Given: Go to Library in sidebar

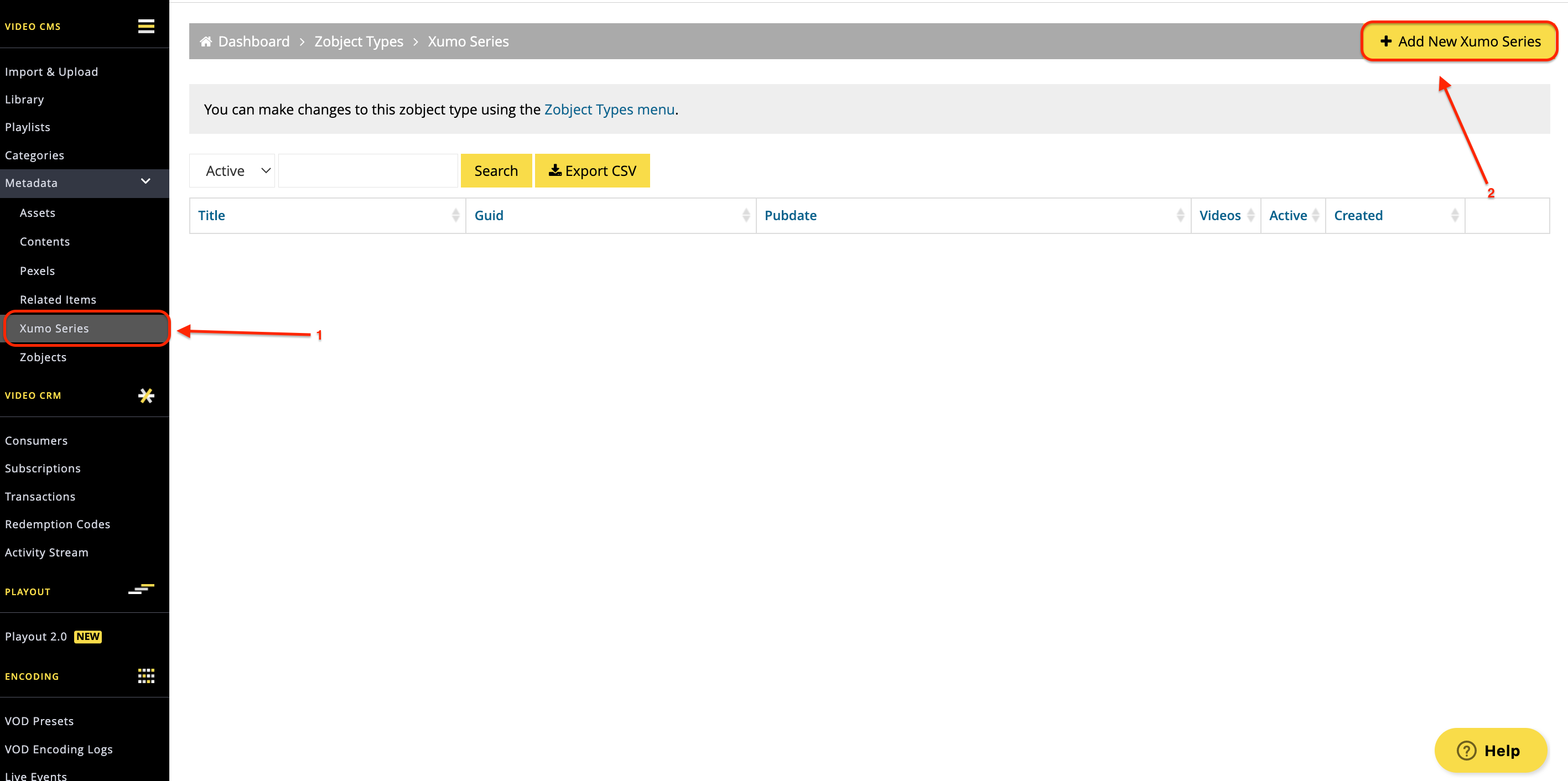Looking at the screenshot, I should pos(24,99).
